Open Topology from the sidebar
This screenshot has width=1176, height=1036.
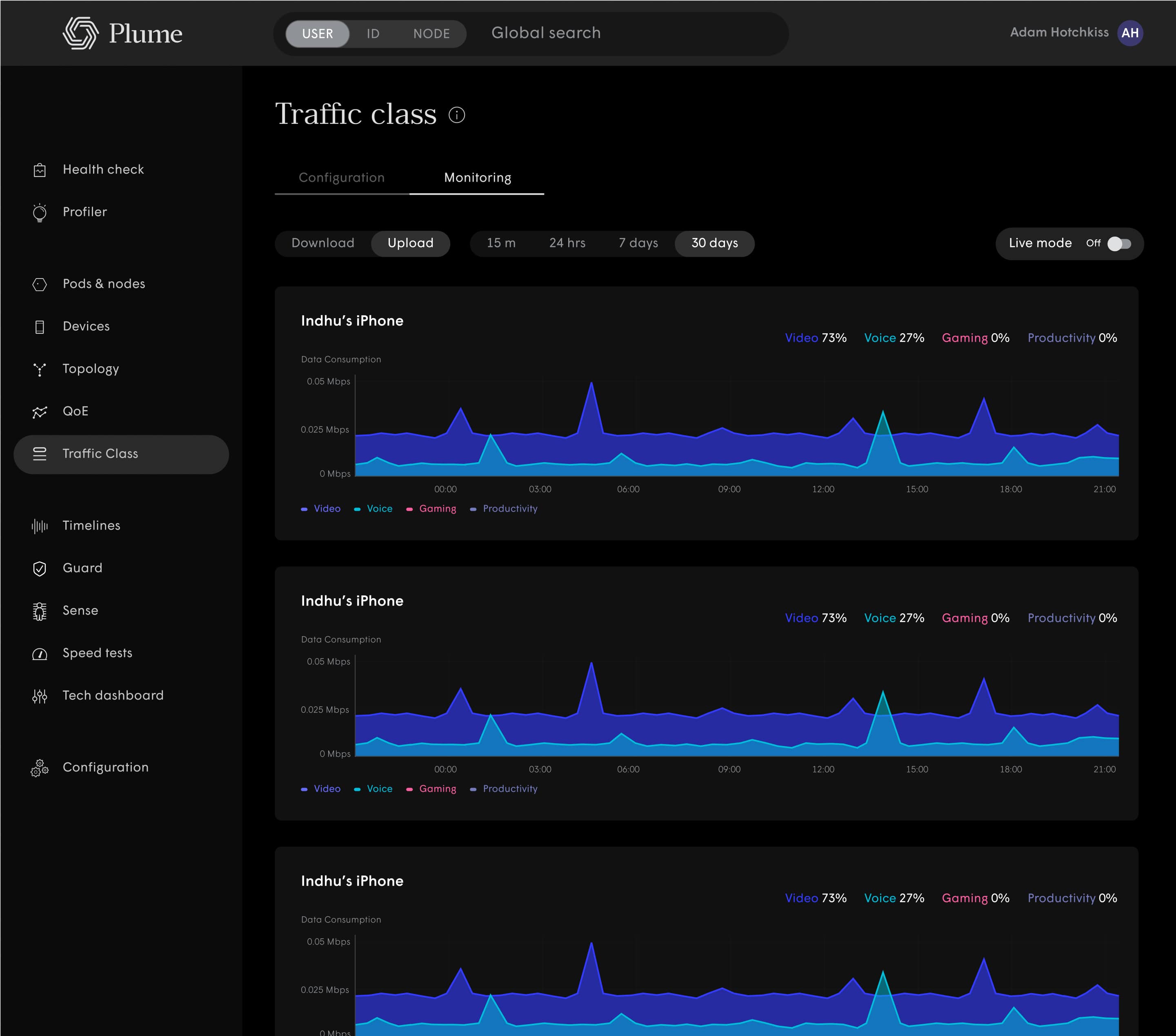(91, 370)
